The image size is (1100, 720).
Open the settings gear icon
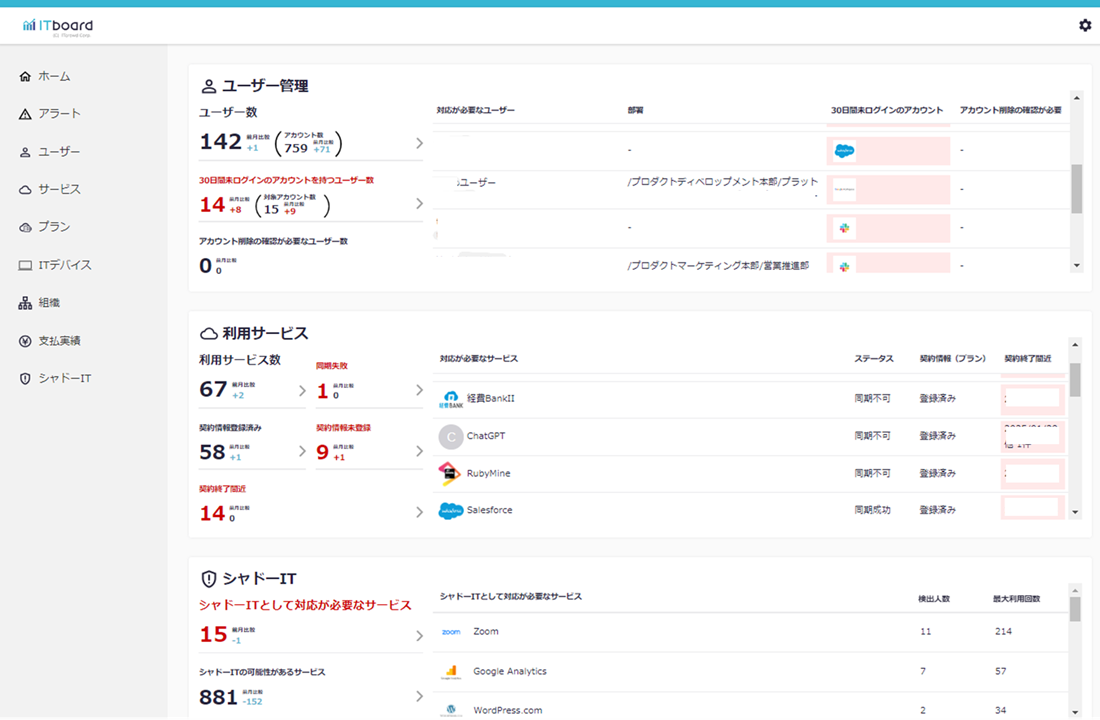pos(1084,24)
